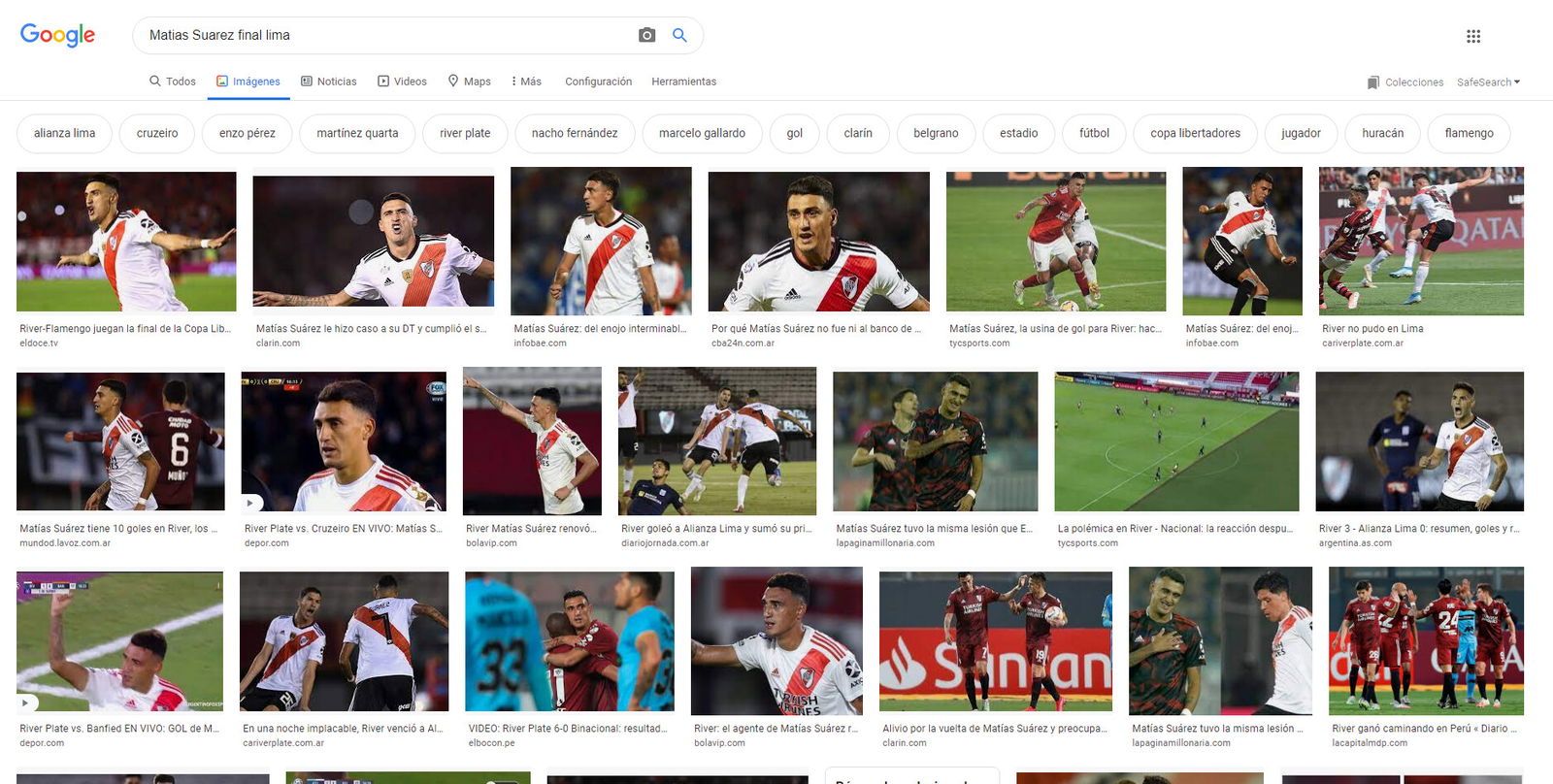The width and height of the screenshot is (1553, 784).
Task: Filter by estadio chip
Action: 1019,133
